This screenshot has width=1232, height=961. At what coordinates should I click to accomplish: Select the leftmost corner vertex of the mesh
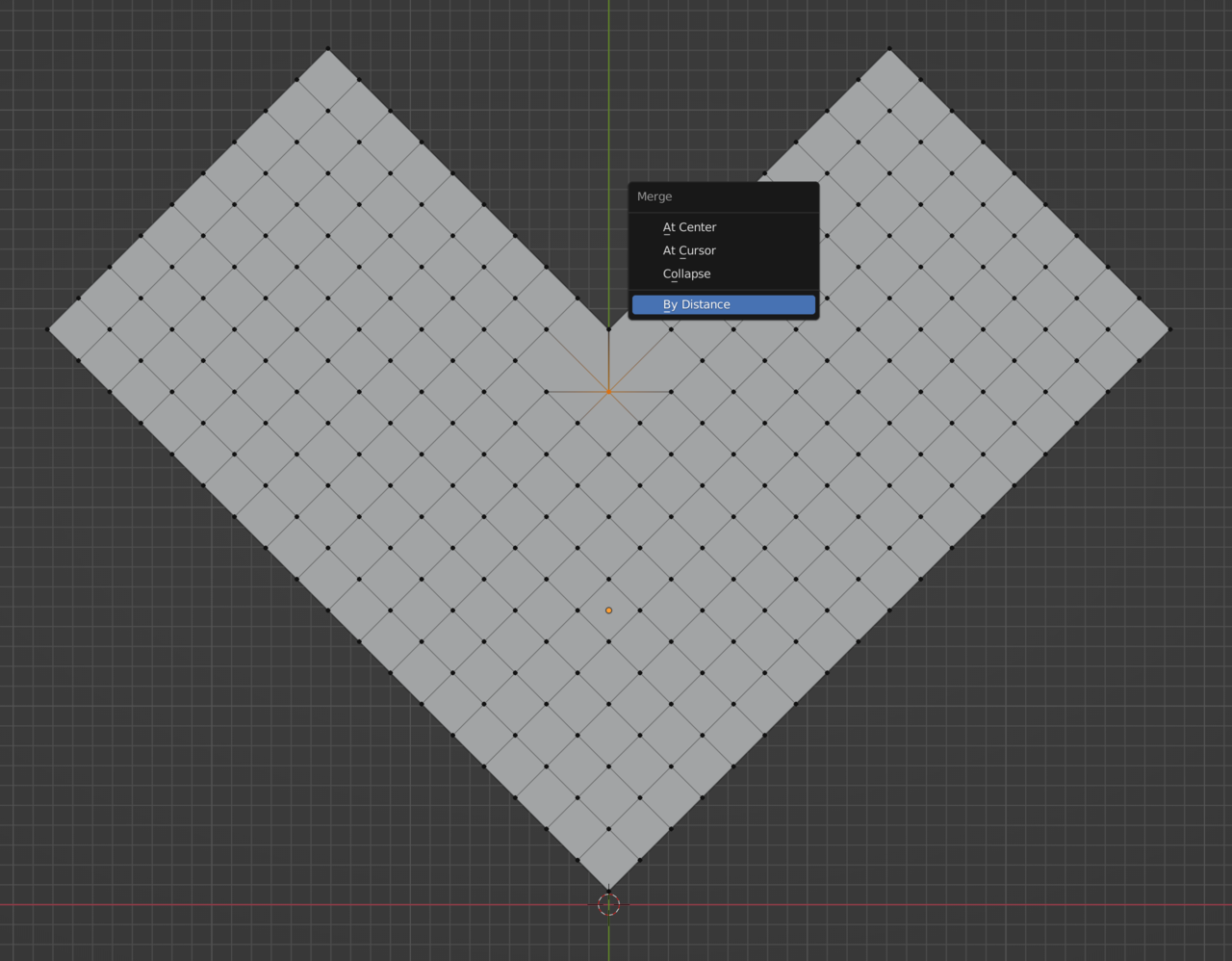pos(47,329)
